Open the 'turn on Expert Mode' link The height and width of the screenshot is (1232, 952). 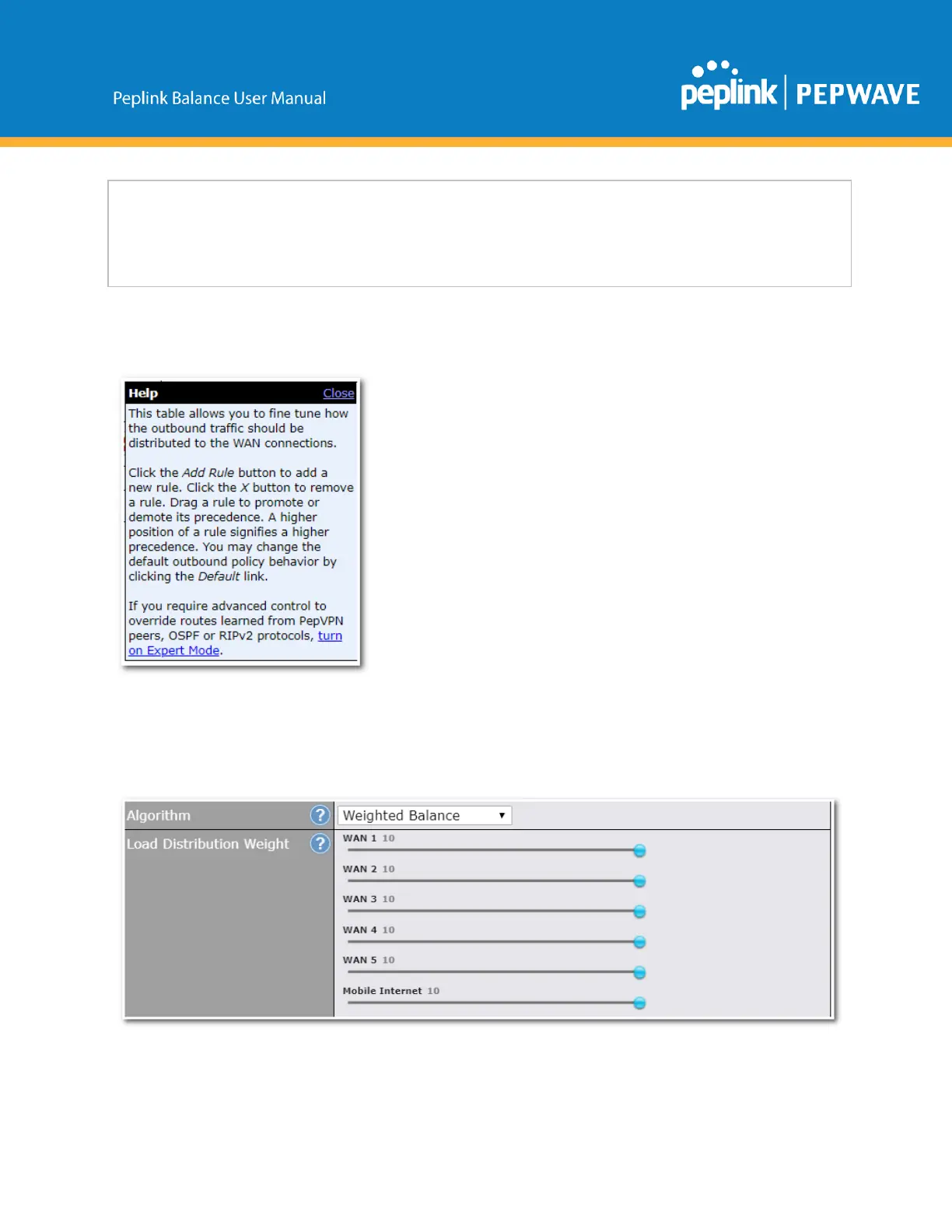[x=235, y=643]
